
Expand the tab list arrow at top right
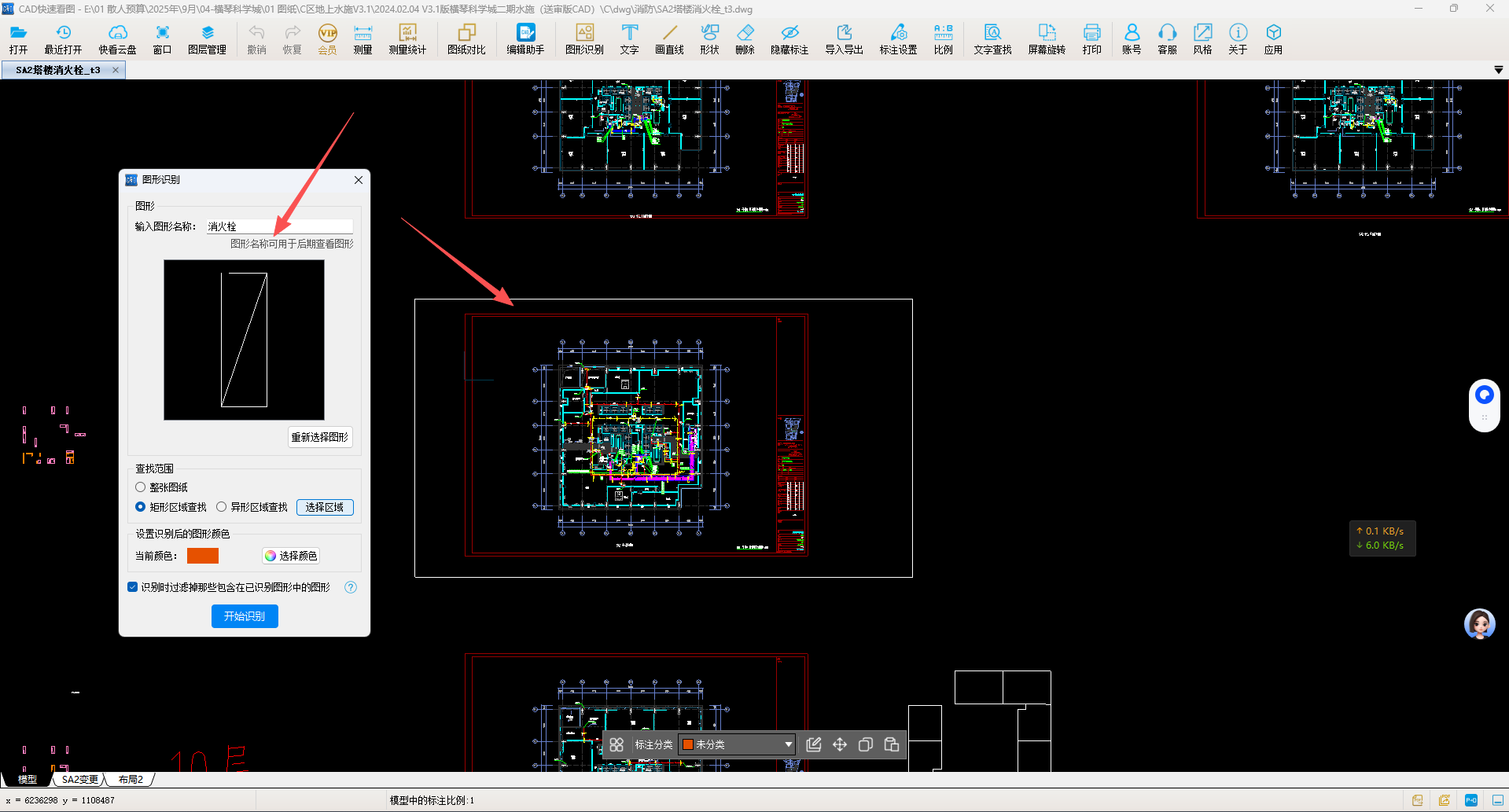(1498, 70)
